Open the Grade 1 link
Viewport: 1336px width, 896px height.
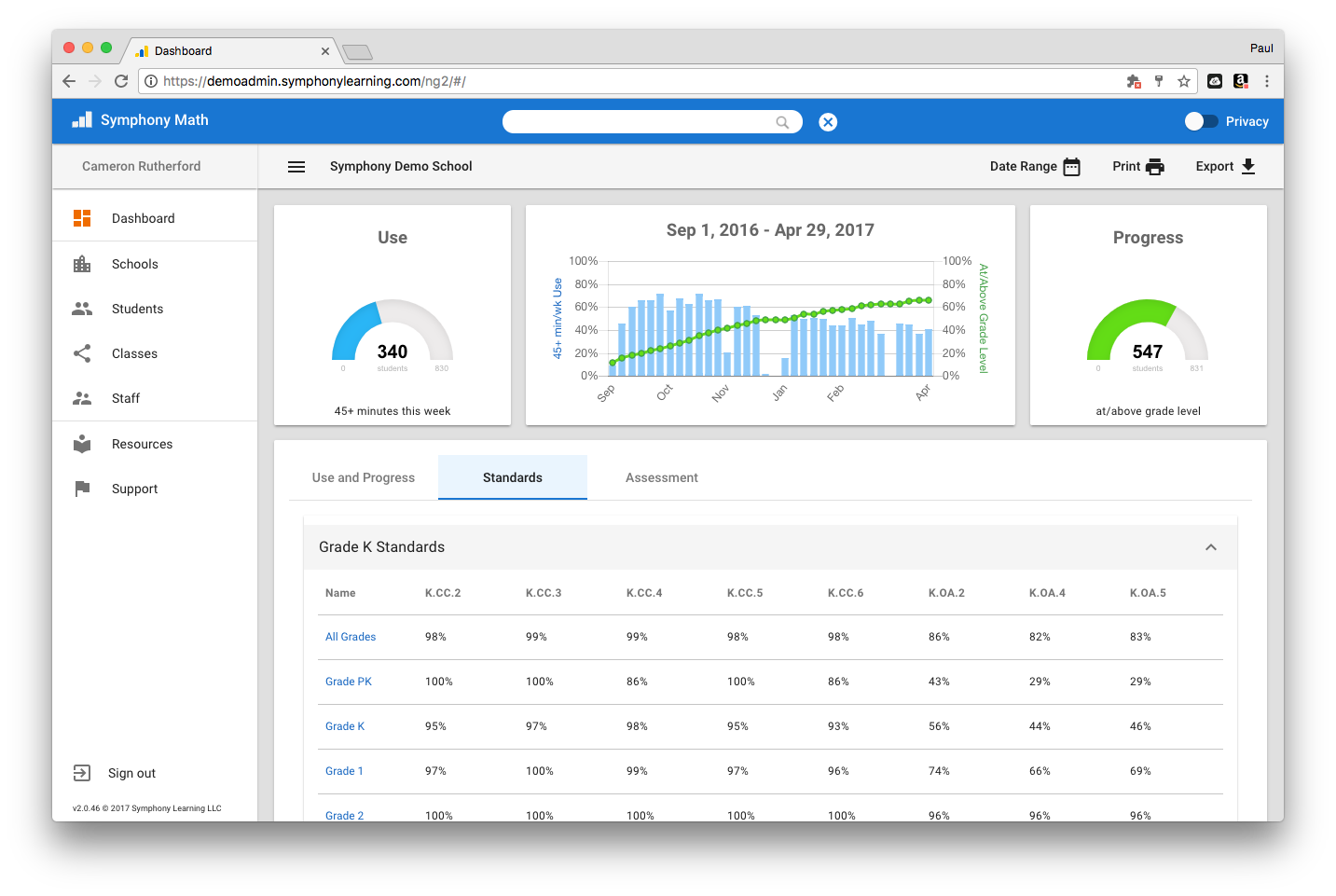[x=344, y=771]
